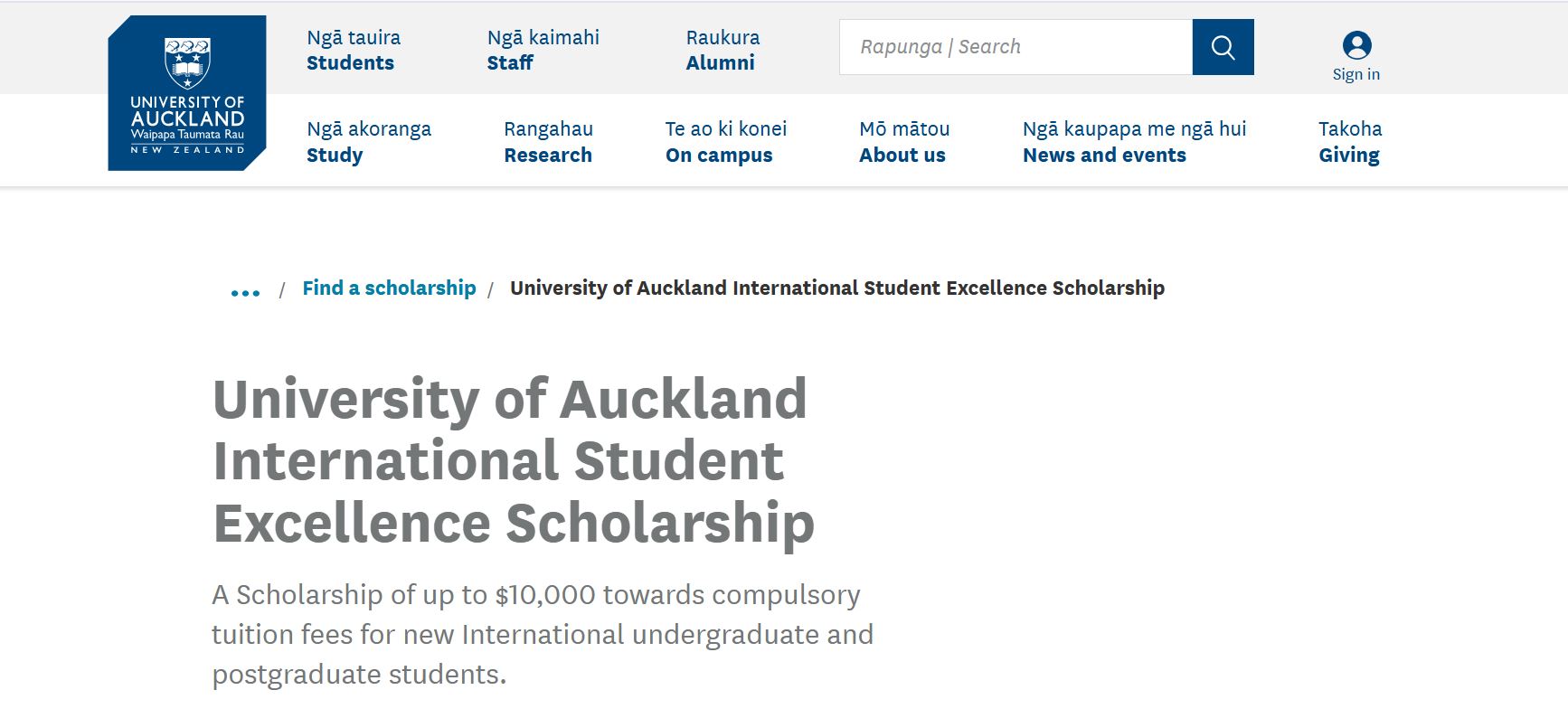Click the Sign in text link
The image size is (1568, 709).
click(x=1356, y=74)
